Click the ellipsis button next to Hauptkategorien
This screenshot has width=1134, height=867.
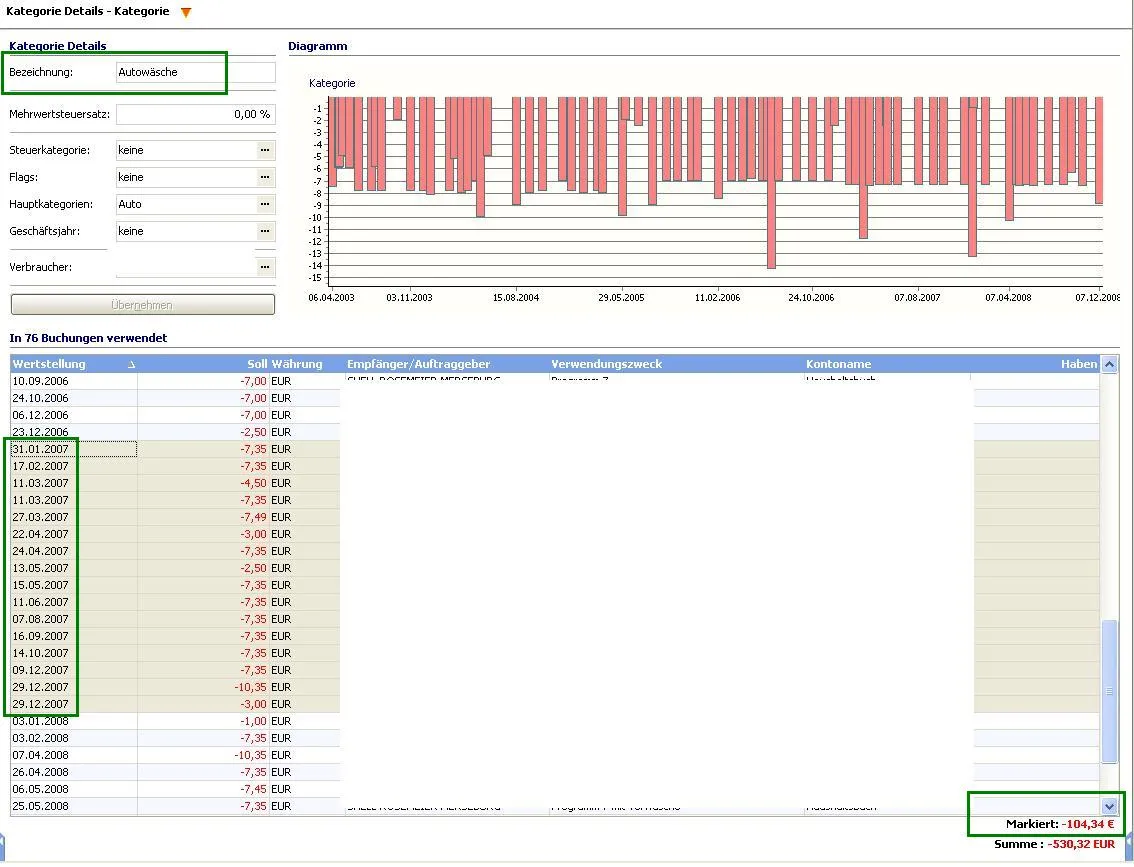265,204
